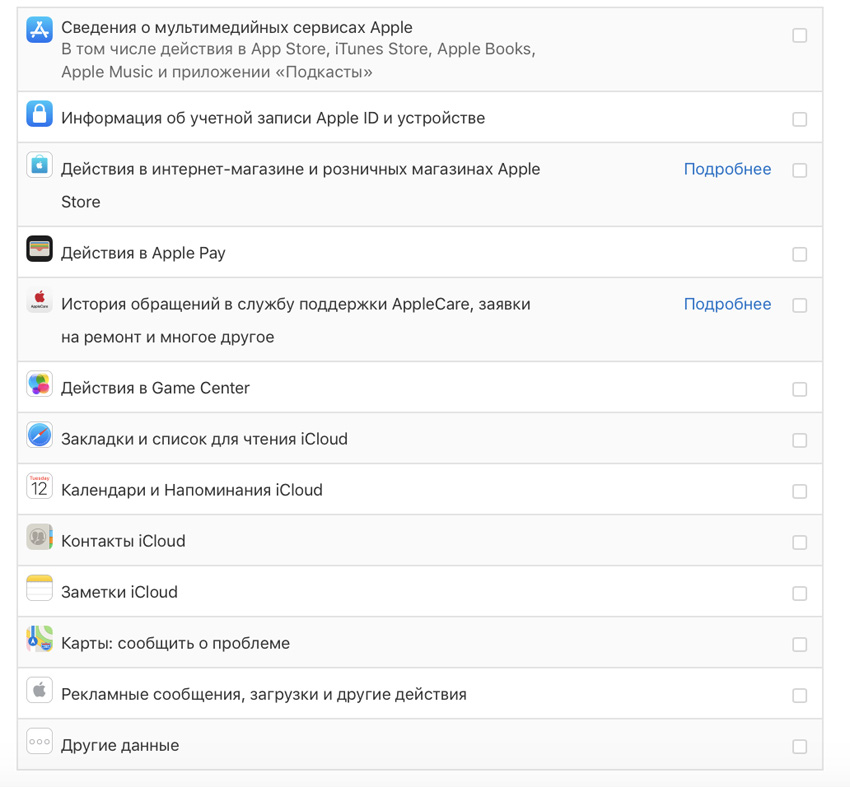Click text "Действия в Apple Pay"
850x787 pixels.
[143, 253]
